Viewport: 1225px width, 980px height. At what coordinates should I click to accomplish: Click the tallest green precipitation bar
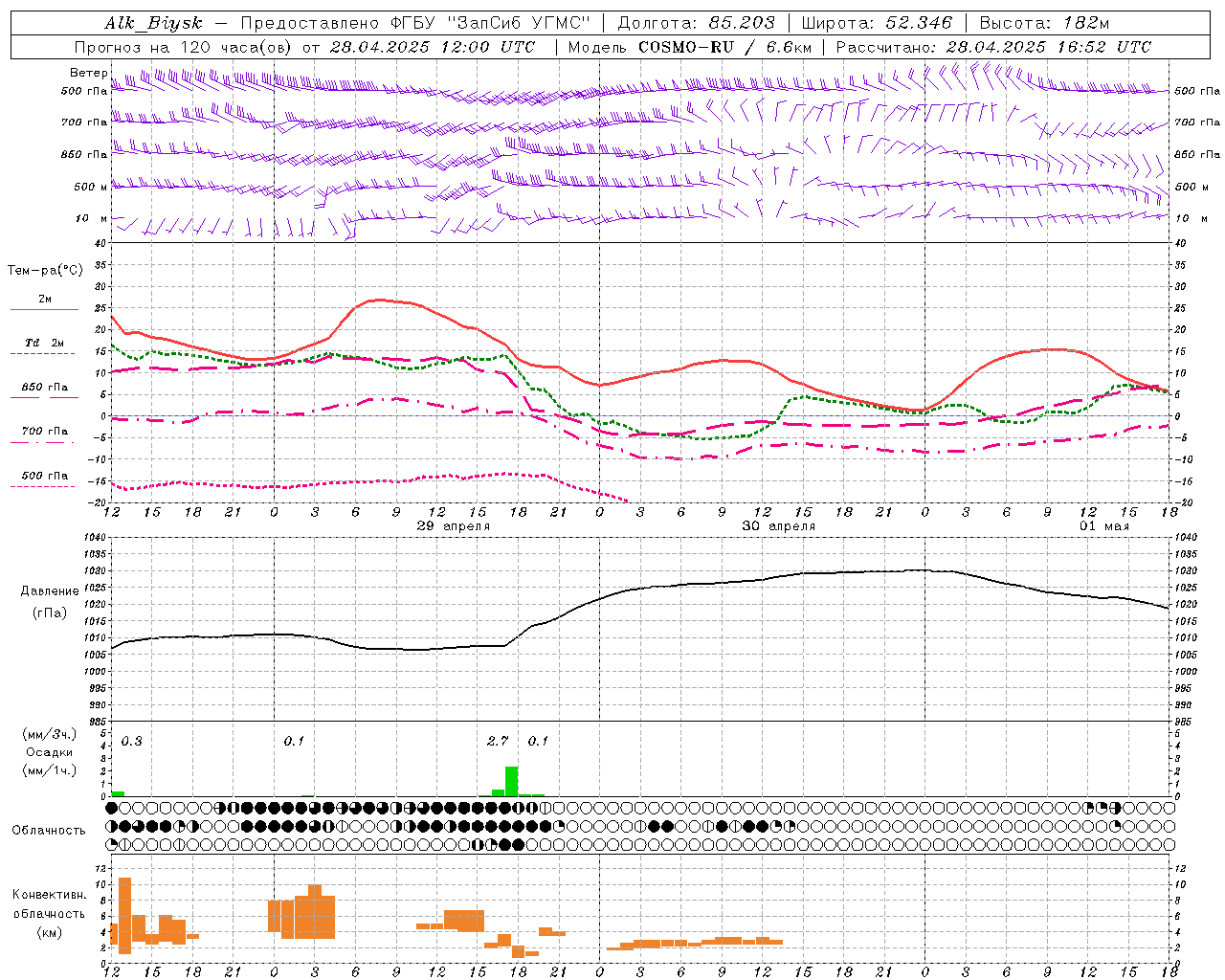click(x=512, y=781)
